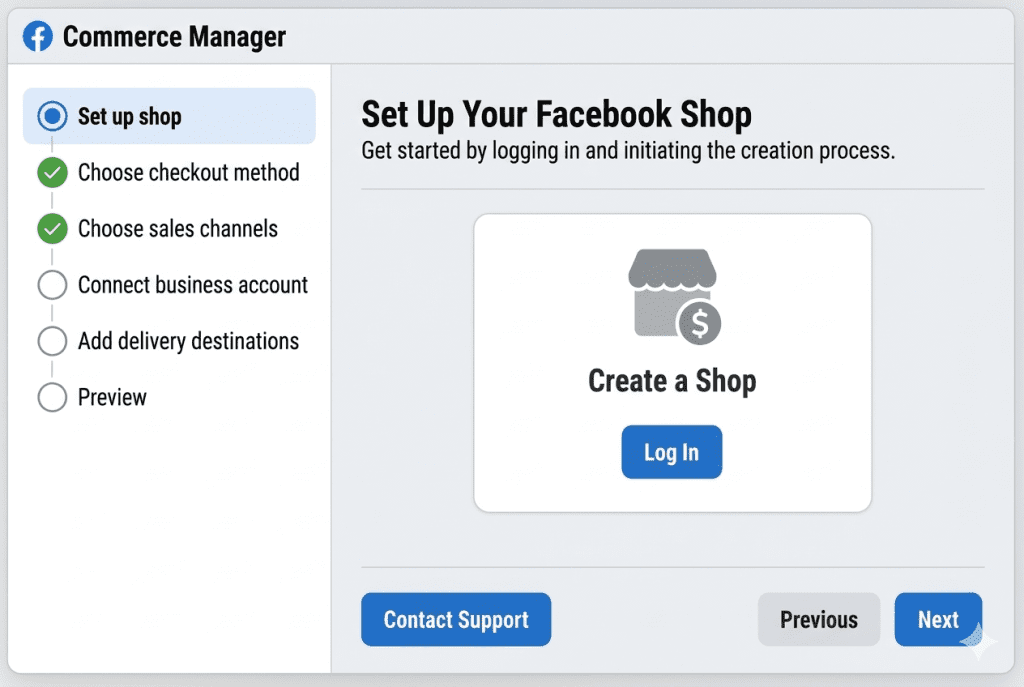Select the Connect business account step circle
Screen dimensions: 1024x687
(x=52, y=285)
